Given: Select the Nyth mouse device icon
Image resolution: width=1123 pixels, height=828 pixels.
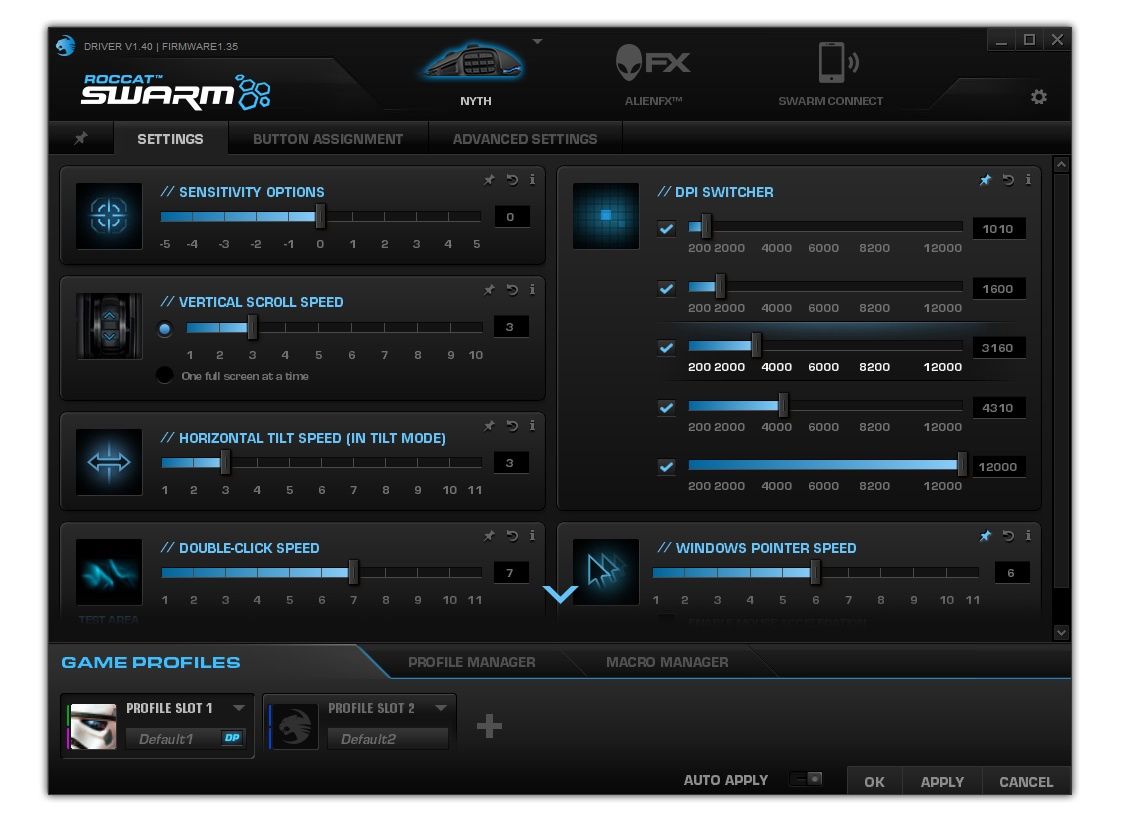Looking at the screenshot, I should point(474,64).
